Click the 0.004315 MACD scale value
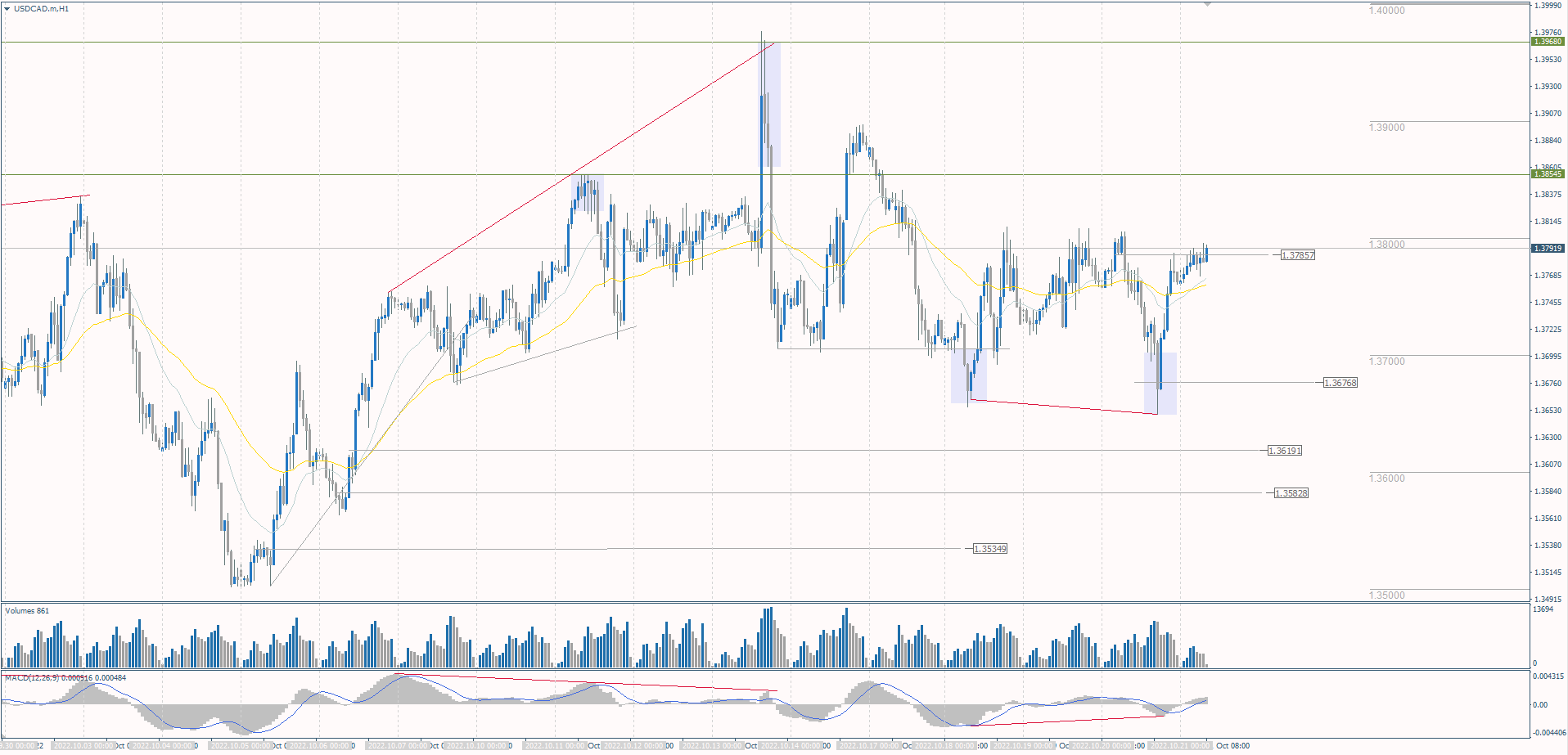This screenshot has height=755, width=1568. tap(1548, 676)
